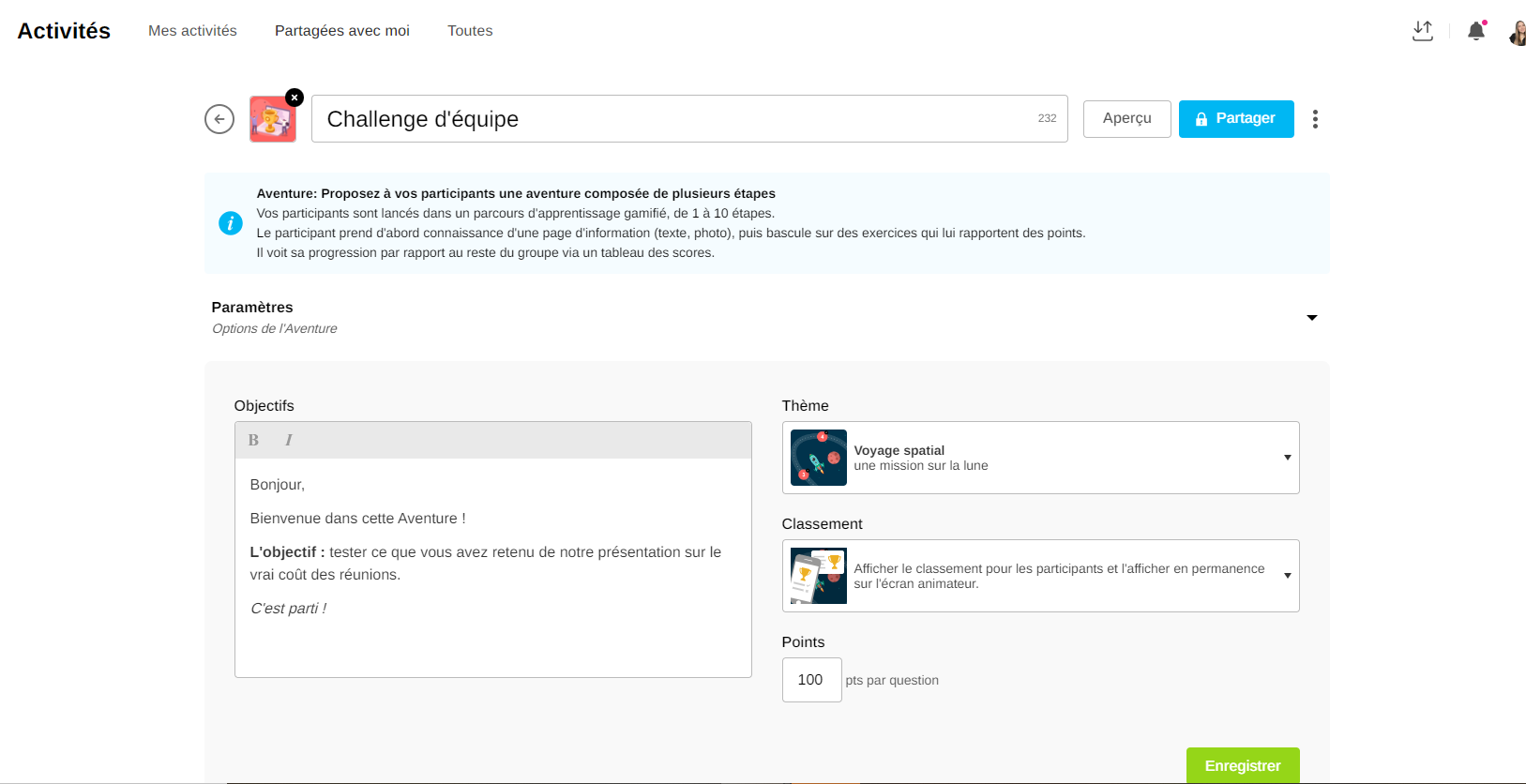1526x784 pixels.
Task: Switch to the Partagées avec moi tab
Action: pos(341,31)
